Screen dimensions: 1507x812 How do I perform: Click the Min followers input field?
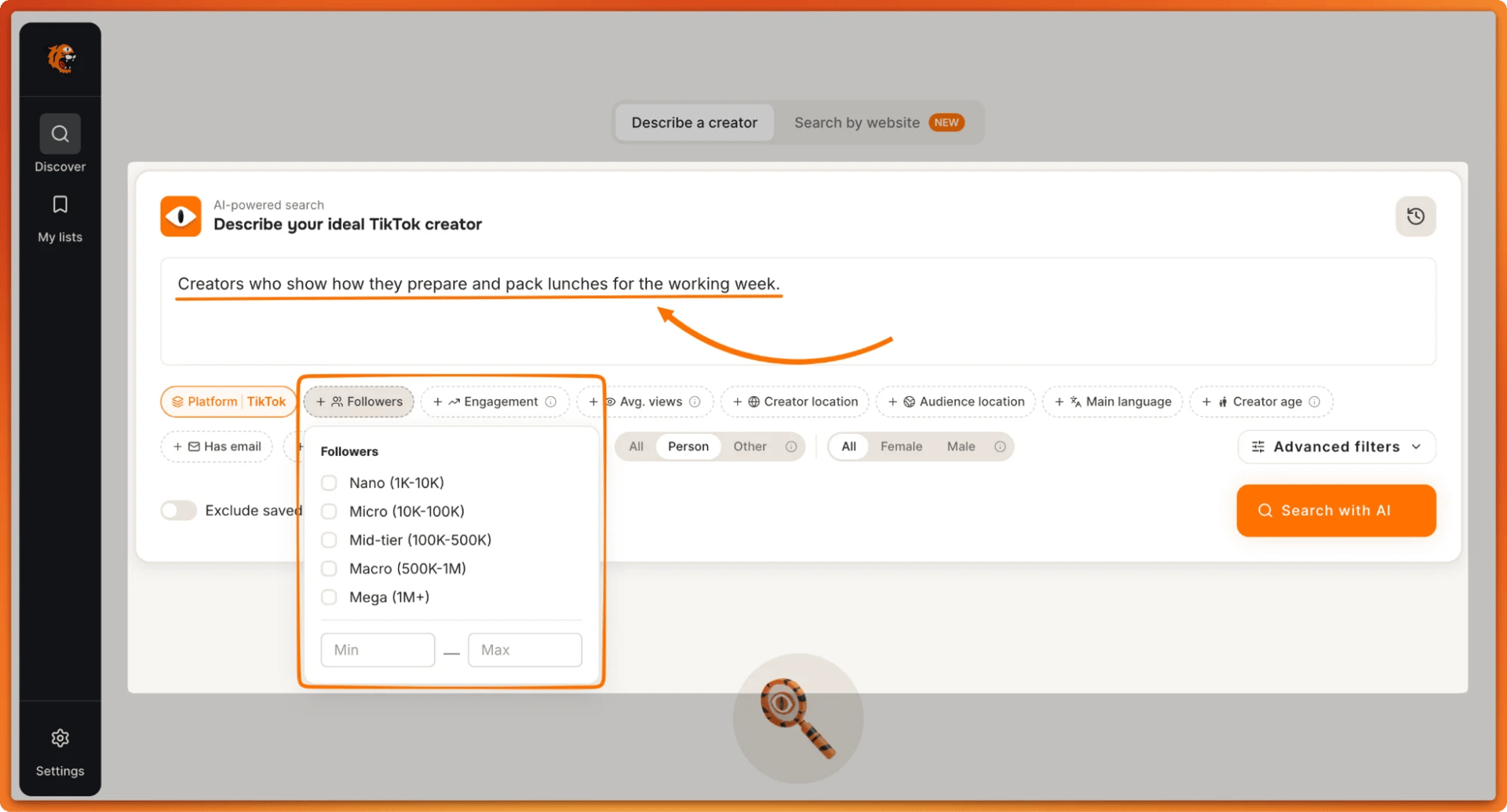pyautogui.click(x=378, y=650)
